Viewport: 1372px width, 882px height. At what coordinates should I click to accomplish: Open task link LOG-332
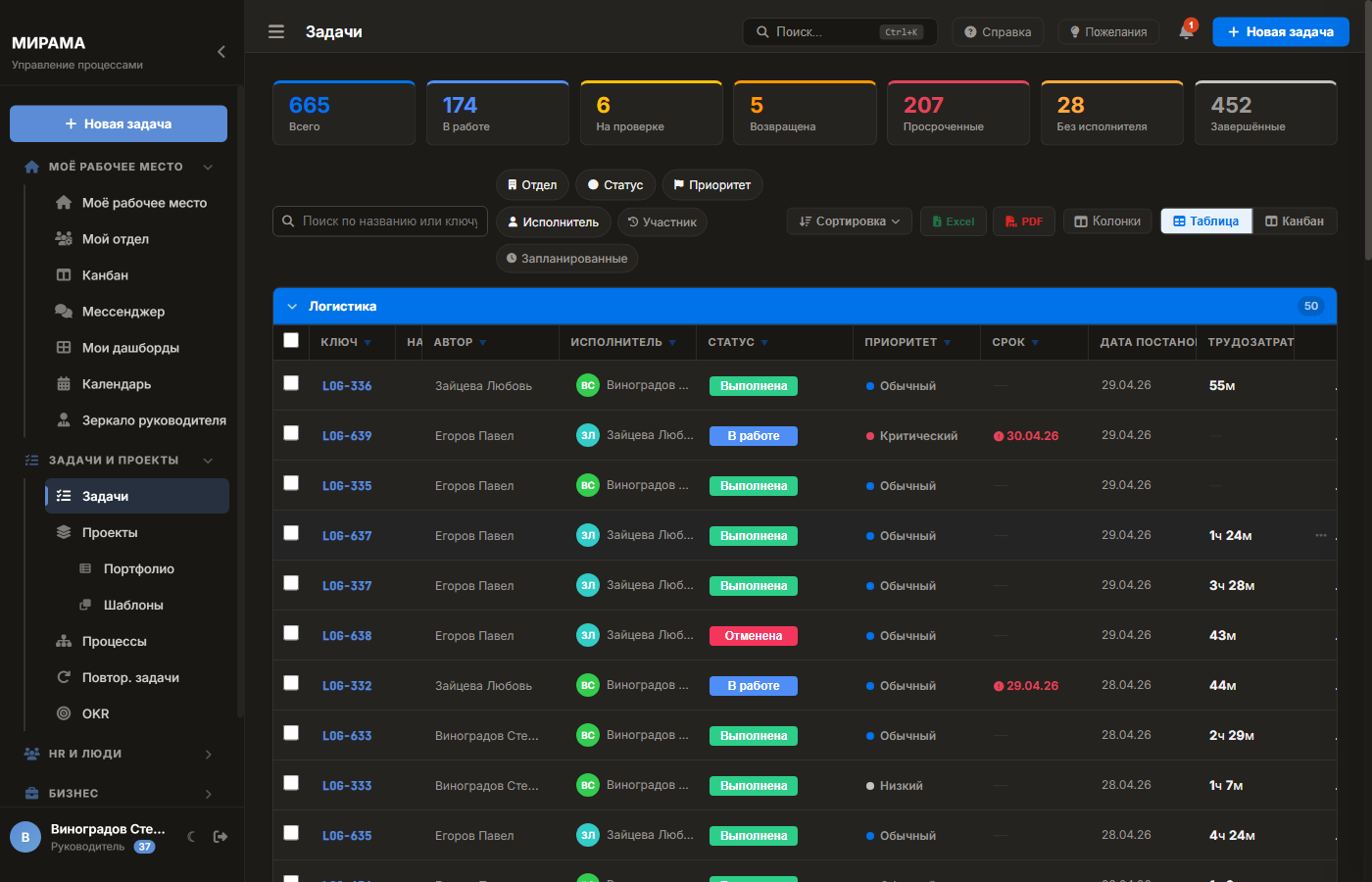347,686
